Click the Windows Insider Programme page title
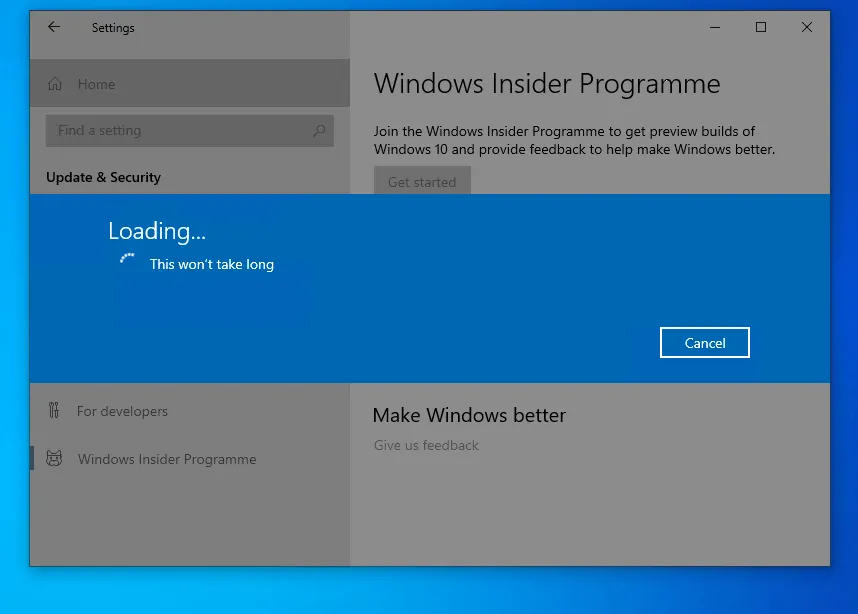Screen dimensions: 858x614 click(547, 84)
